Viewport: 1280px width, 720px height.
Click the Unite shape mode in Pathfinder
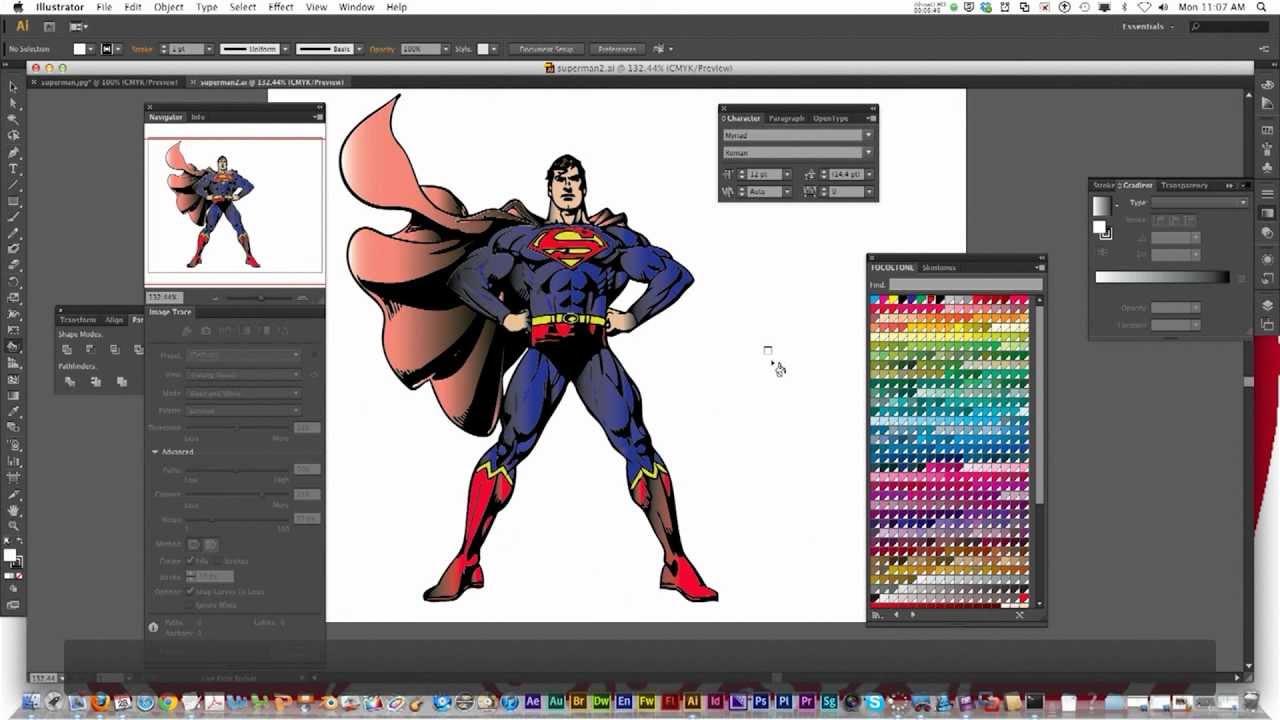click(67, 349)
